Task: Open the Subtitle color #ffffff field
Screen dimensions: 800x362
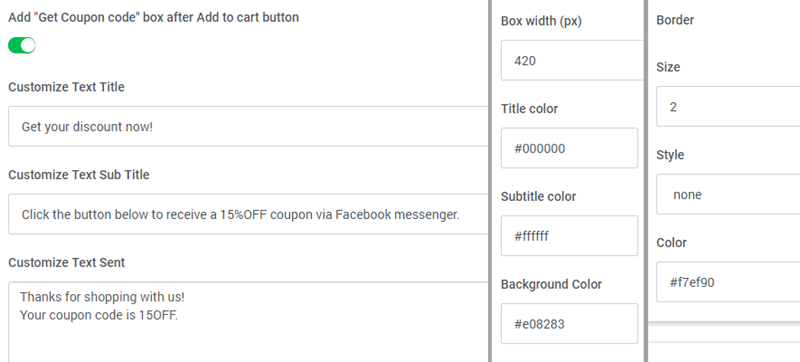Action: coord(569,236)
